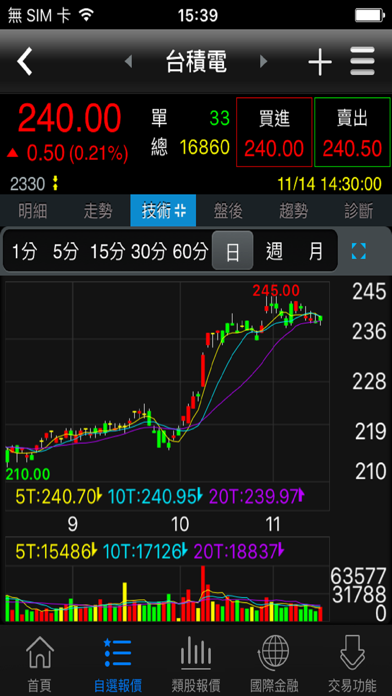Tap the 總 16860 total volume
Screen dimensions: 392x696
(x=190, y=147)
